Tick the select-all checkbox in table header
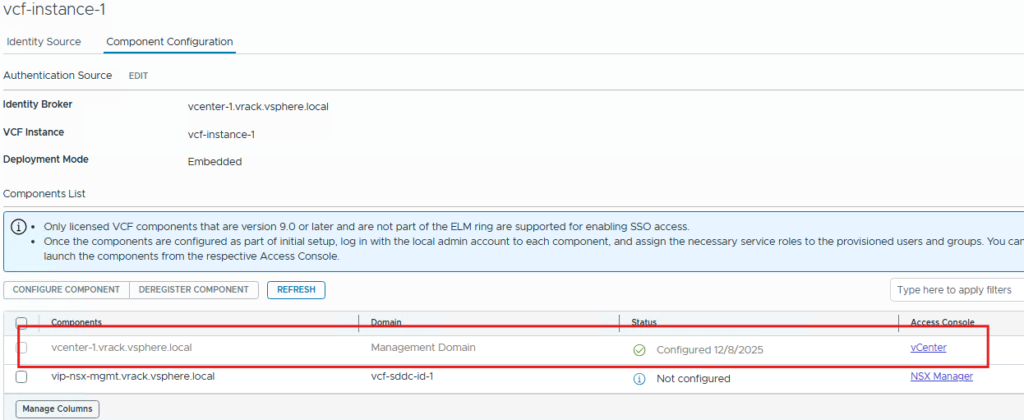1024x420 pixels. pos(22,322)
